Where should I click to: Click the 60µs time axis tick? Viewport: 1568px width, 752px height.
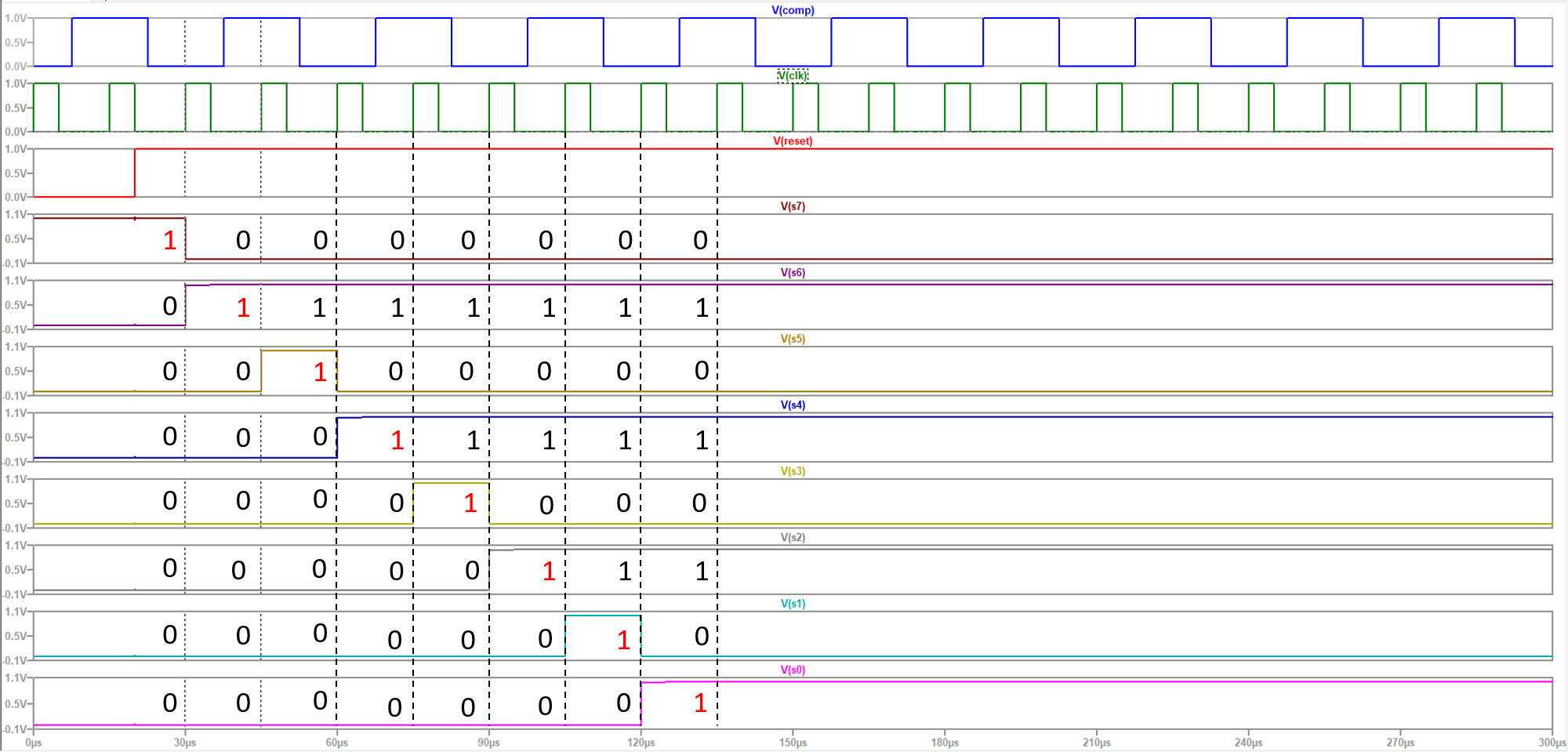[337, 742]
